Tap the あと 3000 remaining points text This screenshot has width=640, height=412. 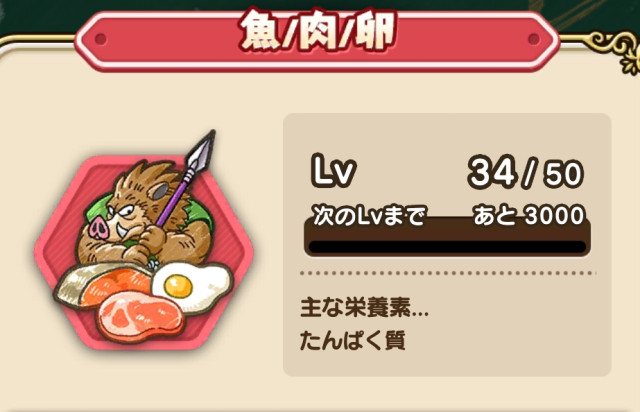point(529,215)
